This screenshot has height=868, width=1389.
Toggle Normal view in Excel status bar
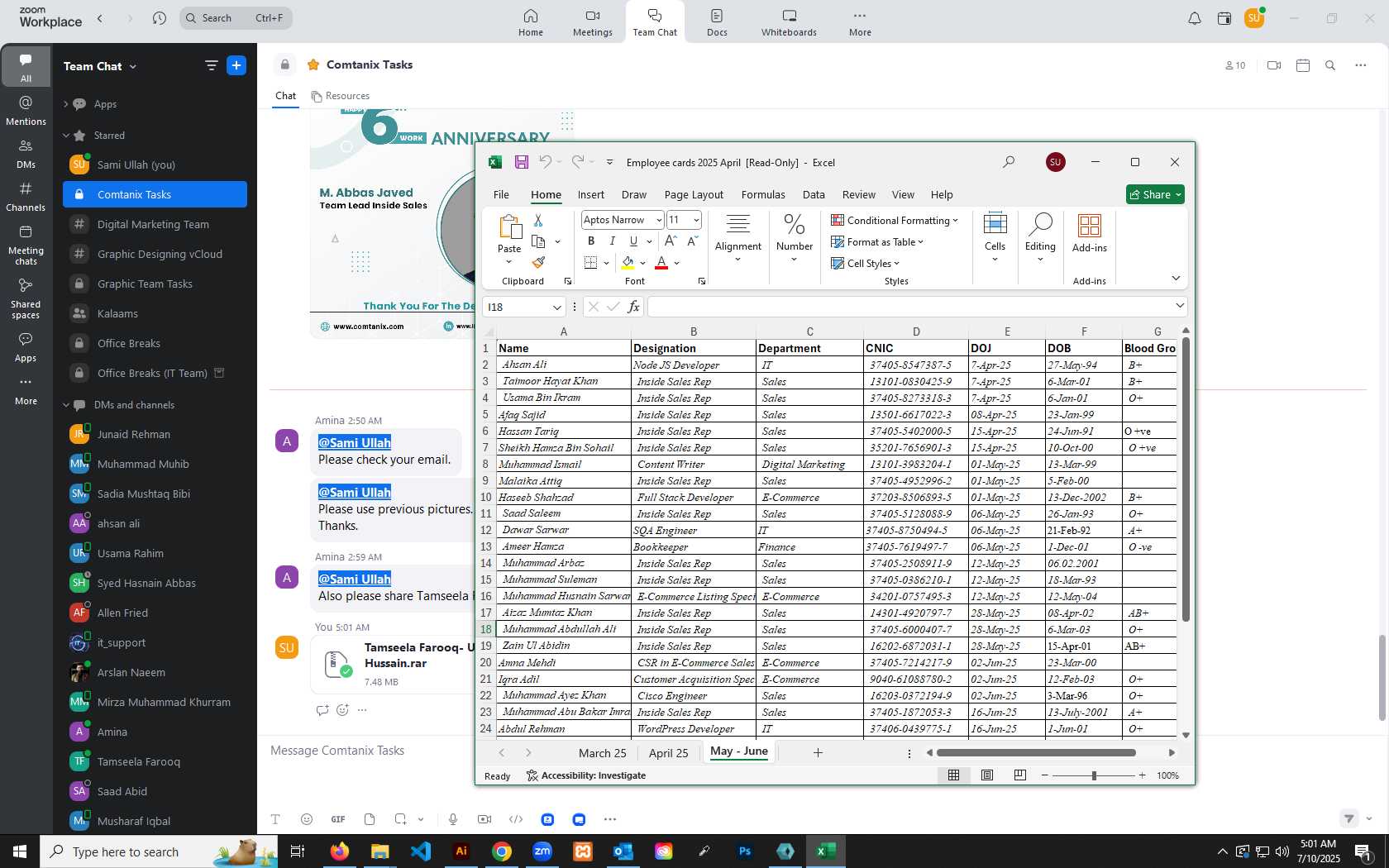(954, 775)
